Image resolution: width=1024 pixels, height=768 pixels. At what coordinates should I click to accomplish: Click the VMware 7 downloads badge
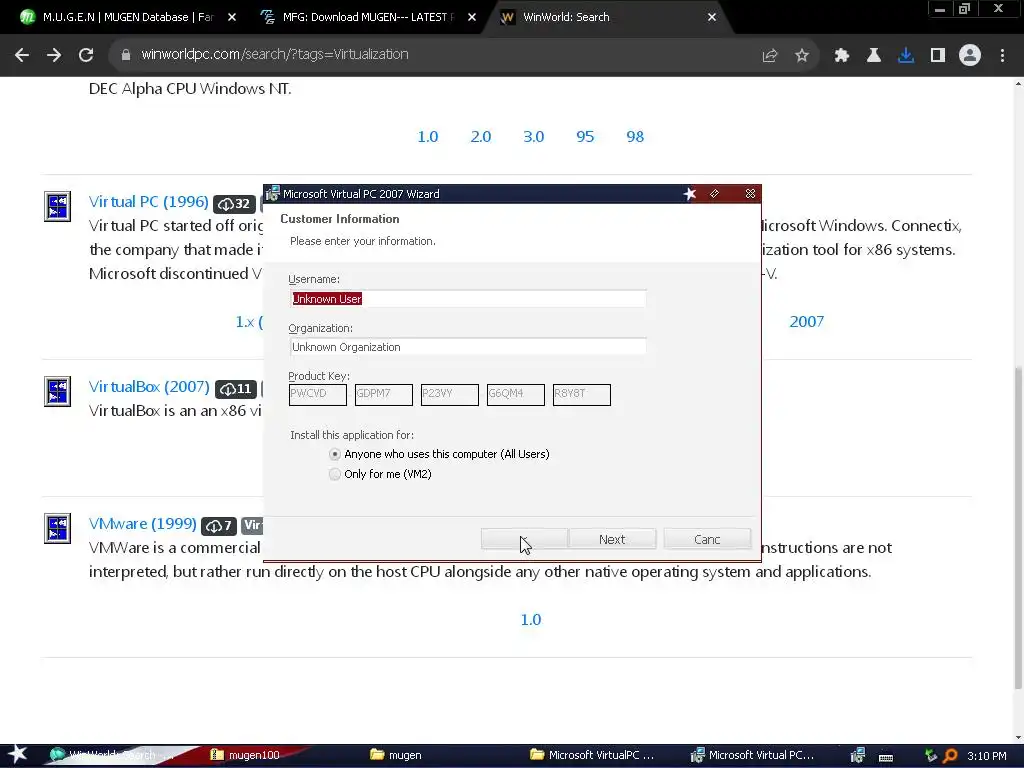coord(219,526)
